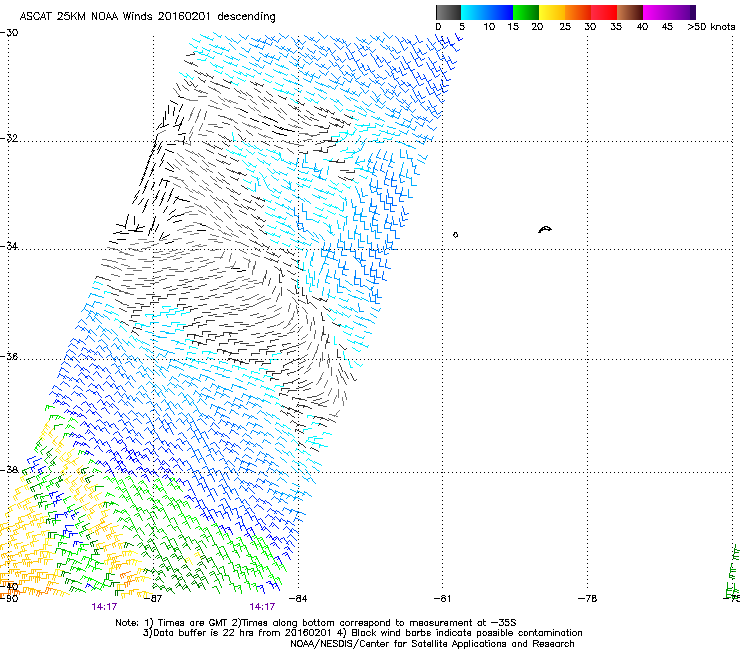Click the purple 14:17 time left of the -87 label
Image resolution: width=740 pixels, height=650 pixels.
[x=104, y=607]
